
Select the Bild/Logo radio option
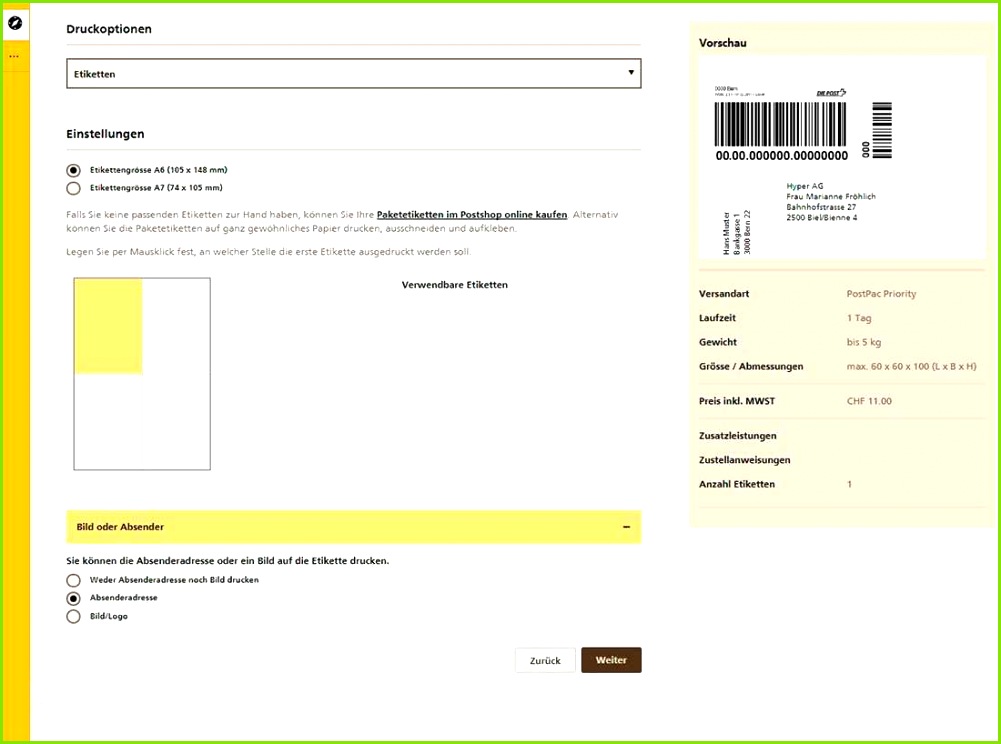(x=73, y=616)
